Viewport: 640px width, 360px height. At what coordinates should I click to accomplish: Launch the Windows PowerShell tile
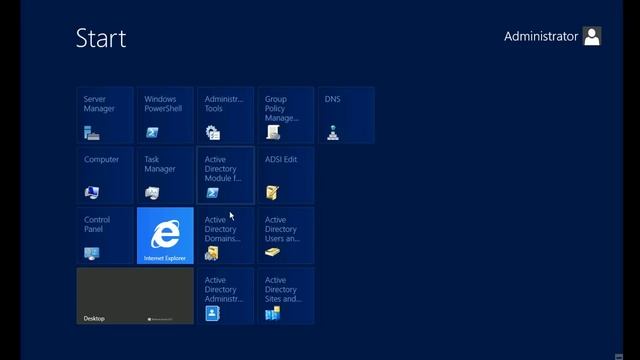165,115
